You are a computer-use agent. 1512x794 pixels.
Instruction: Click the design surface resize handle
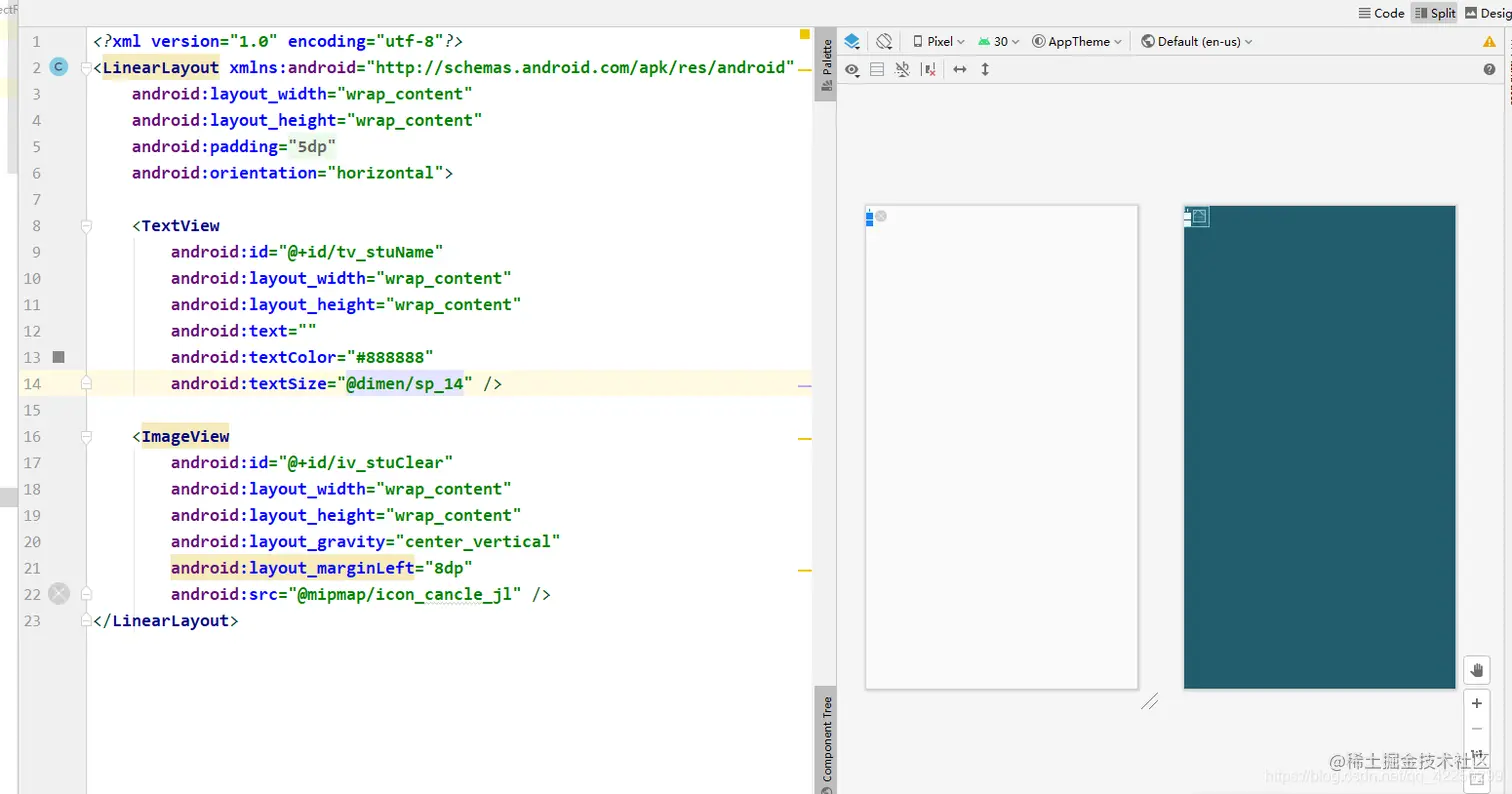pos(1150,702)
